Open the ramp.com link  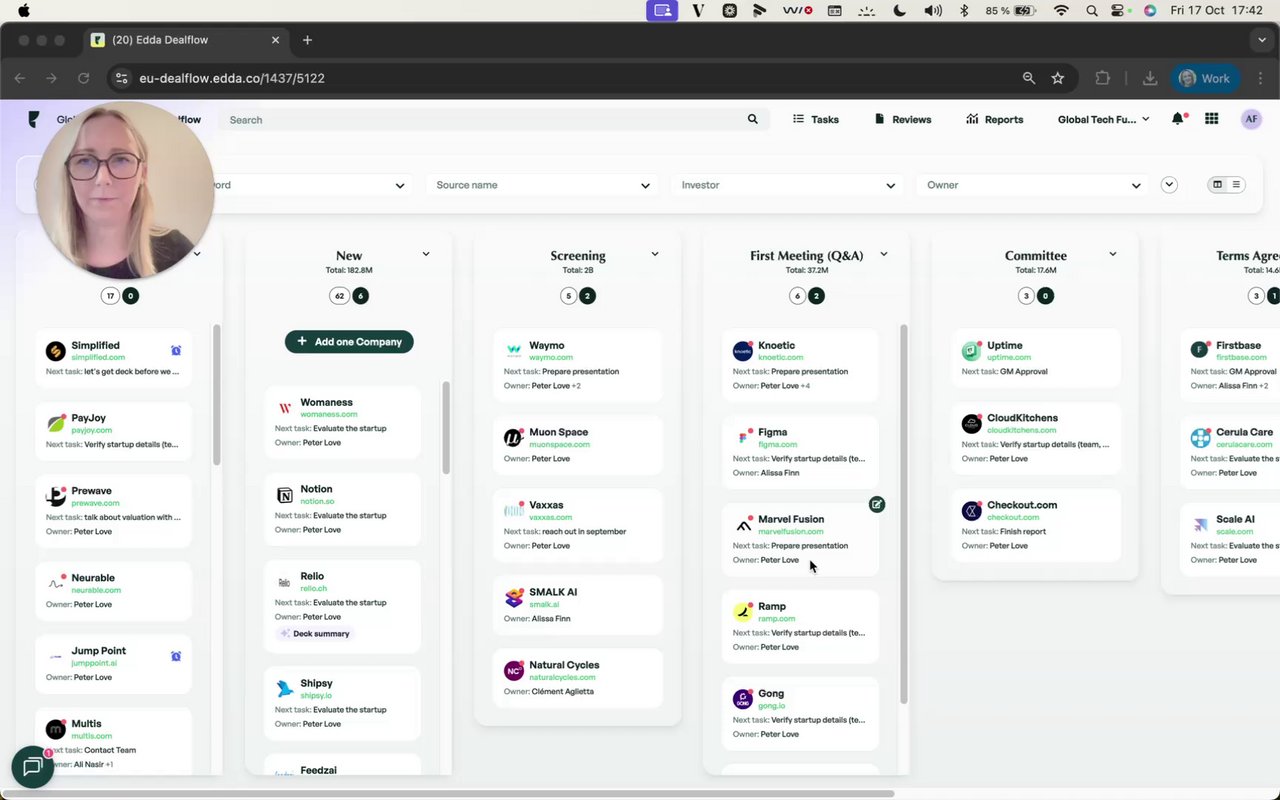(777, 618)
